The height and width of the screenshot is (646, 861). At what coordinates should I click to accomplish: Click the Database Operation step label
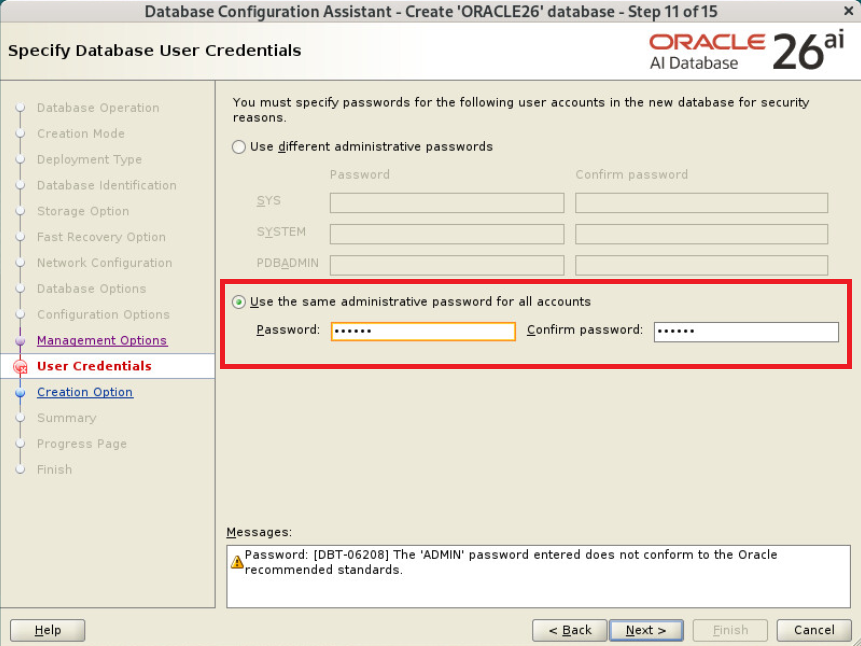[98, 108]
